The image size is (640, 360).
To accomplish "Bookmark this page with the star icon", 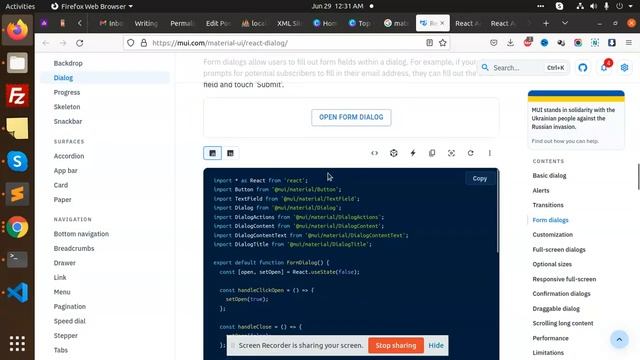I will coord(442,43).
